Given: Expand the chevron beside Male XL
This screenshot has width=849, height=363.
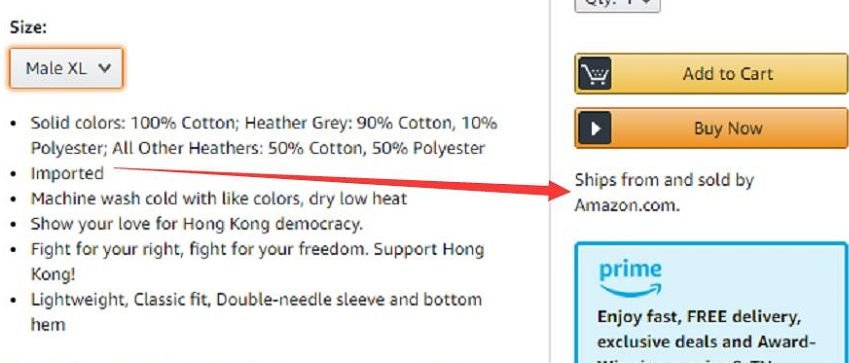Looking at the screenshot, I should tap(105, 68).
